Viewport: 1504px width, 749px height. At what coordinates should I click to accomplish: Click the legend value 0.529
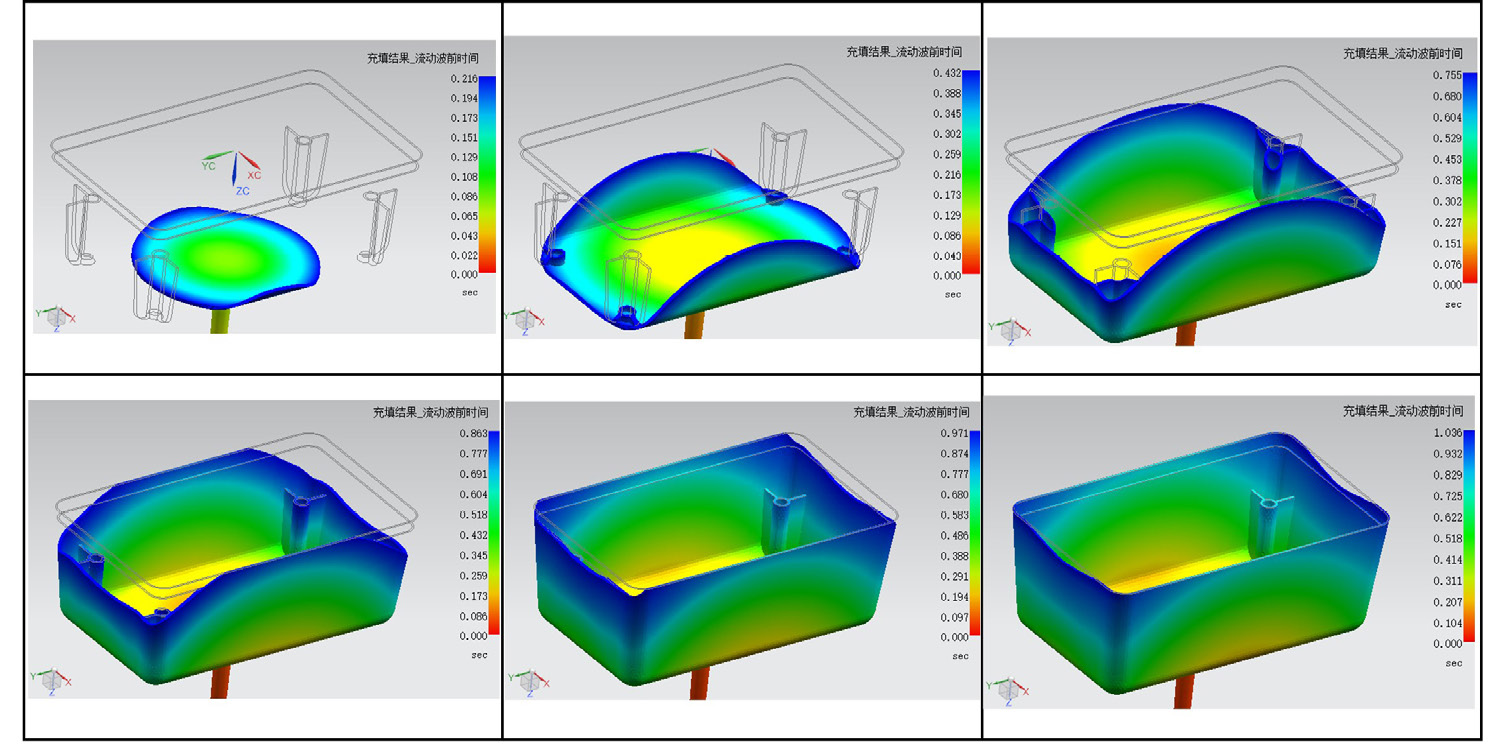(x=1447, y=139)
